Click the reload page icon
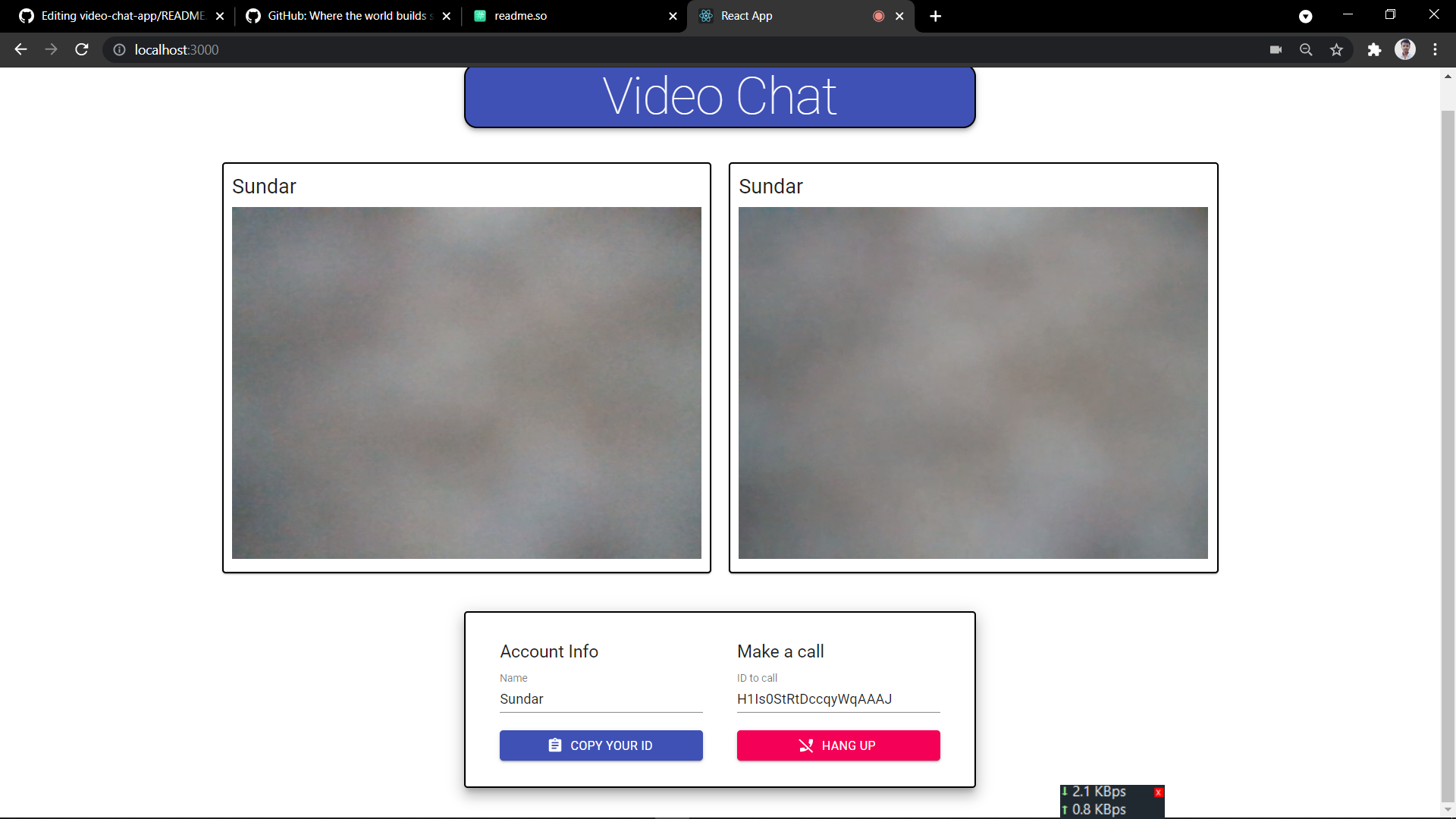This screenshot has height=819, width=1456. pos(81,49)
